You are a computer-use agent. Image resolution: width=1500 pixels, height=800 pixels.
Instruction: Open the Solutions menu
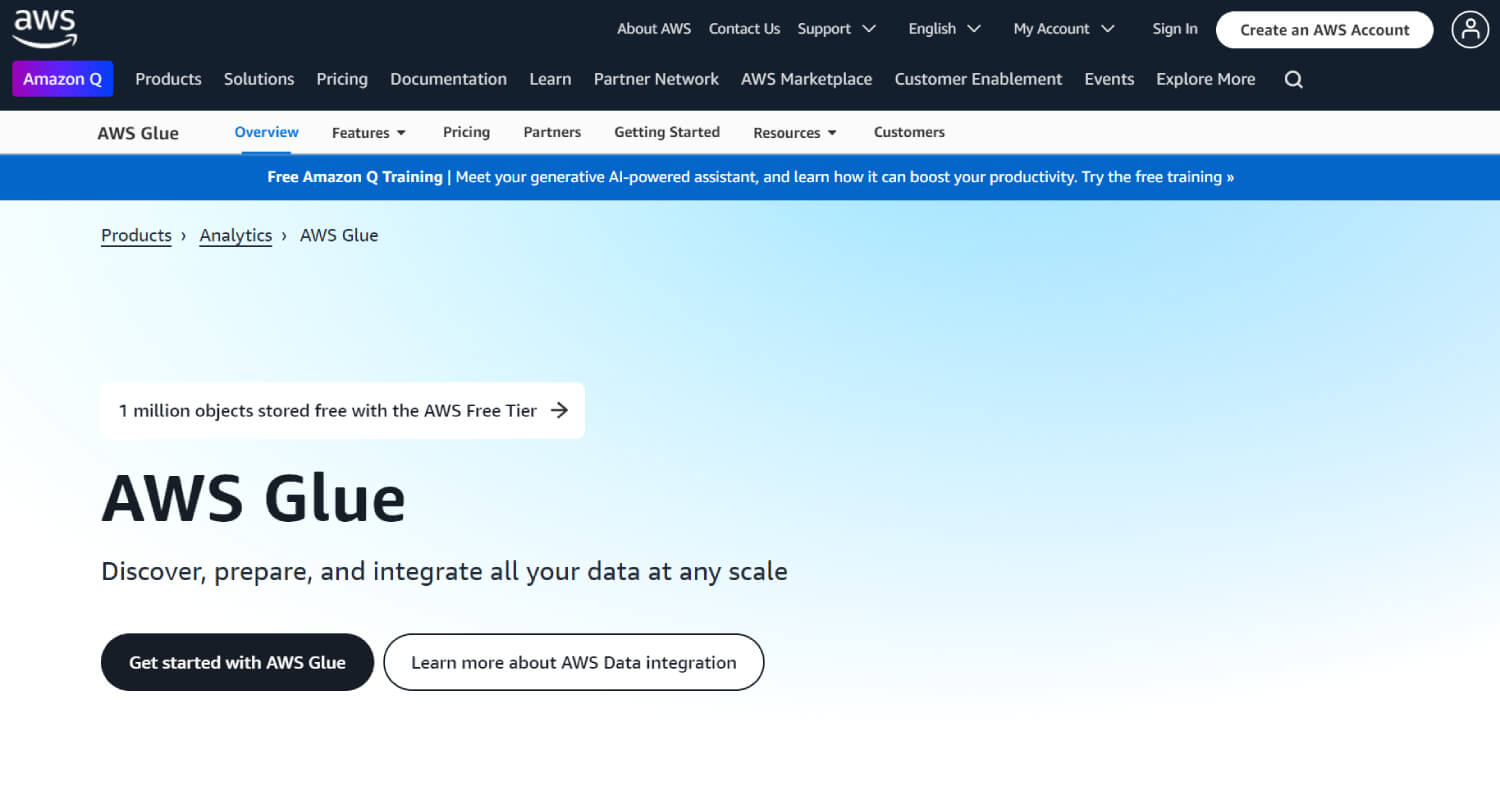[x=259, y=79]
